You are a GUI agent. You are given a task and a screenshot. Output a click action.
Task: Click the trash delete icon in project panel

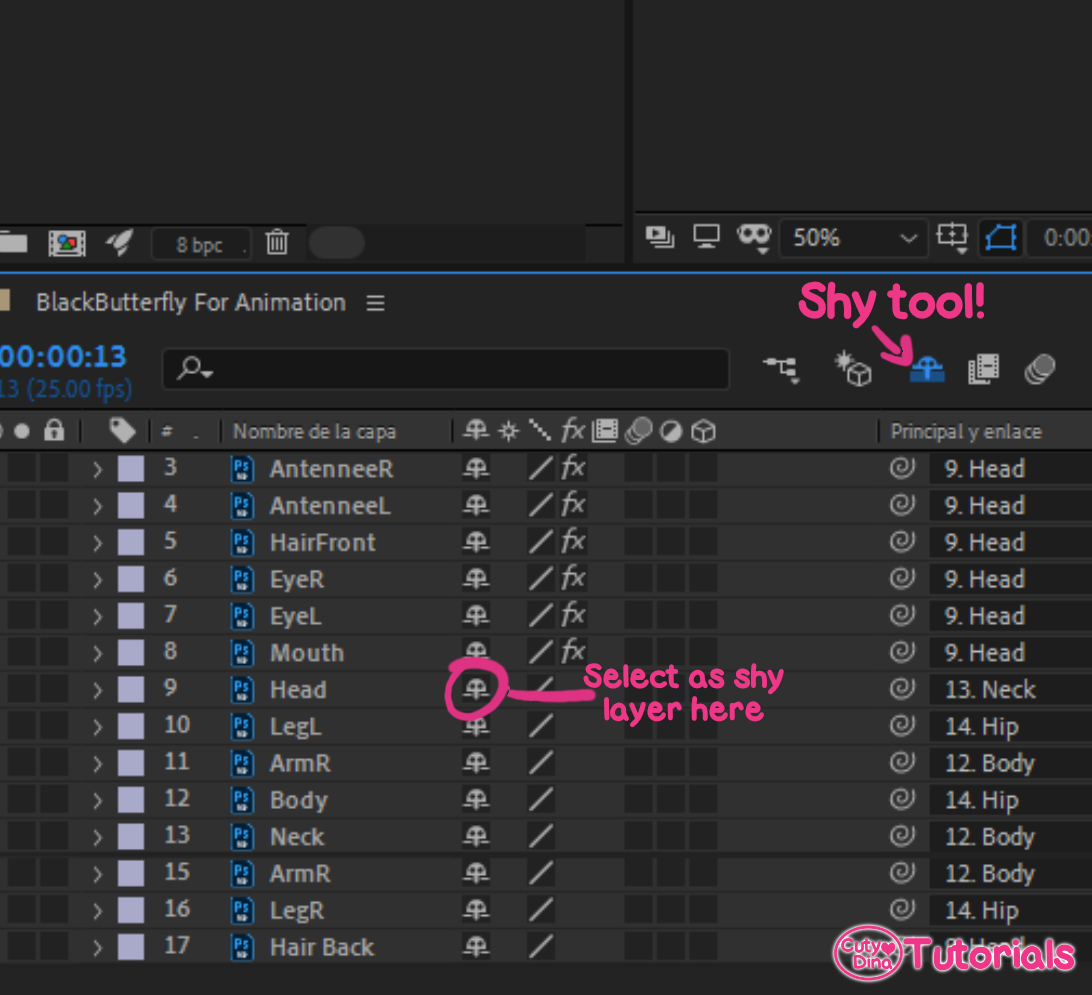[277, 243]
